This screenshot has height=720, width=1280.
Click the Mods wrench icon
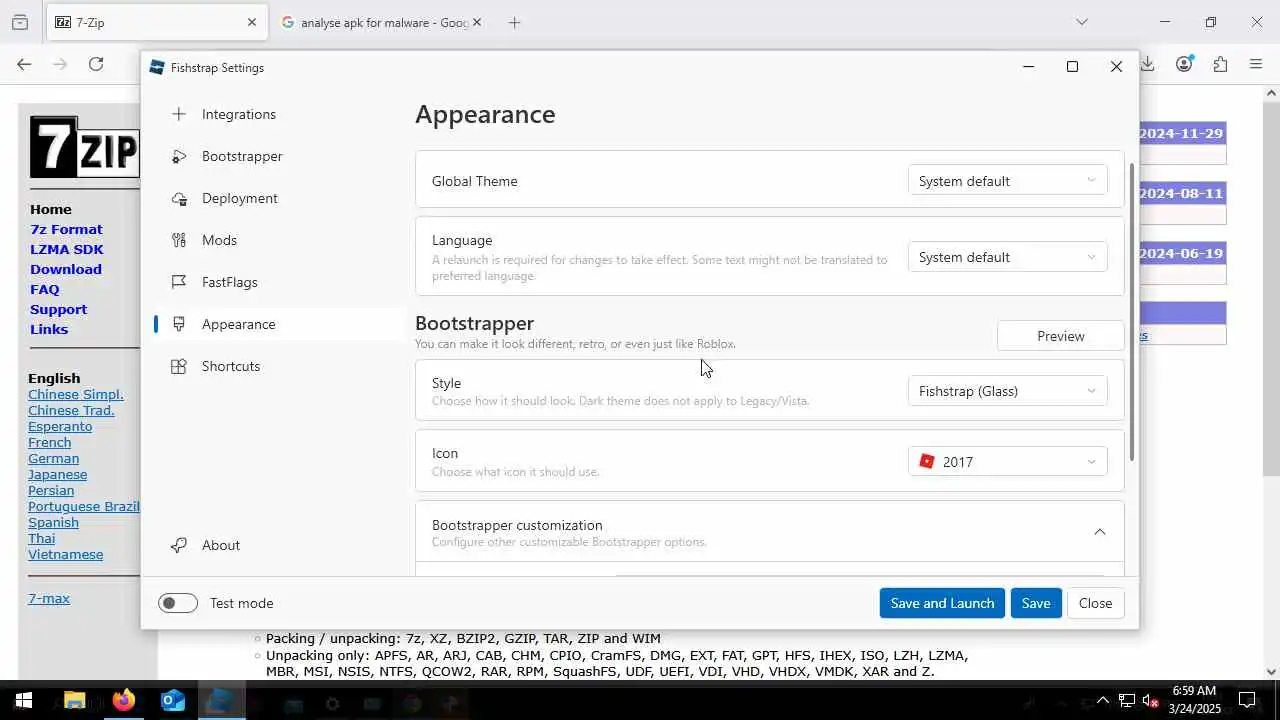[x=179, y=240]
